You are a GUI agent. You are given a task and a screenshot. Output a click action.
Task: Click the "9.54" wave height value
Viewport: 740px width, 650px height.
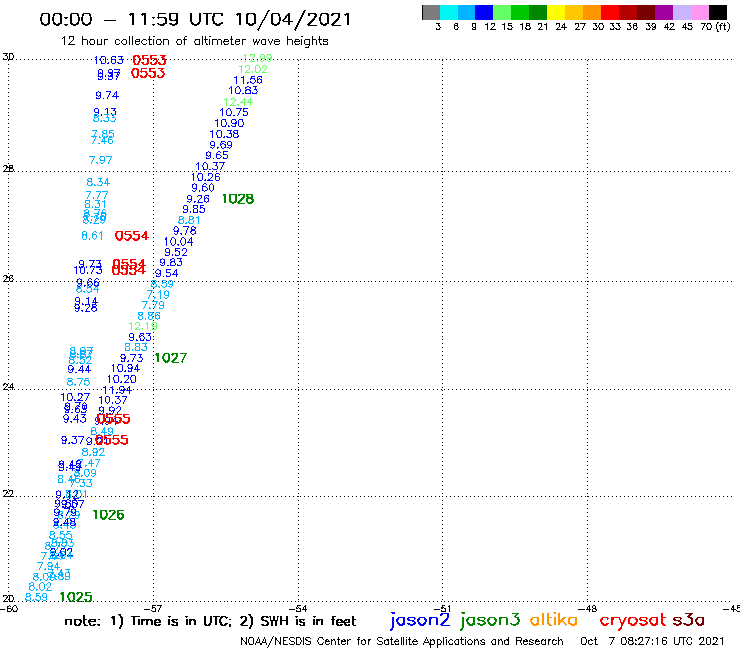167,273
